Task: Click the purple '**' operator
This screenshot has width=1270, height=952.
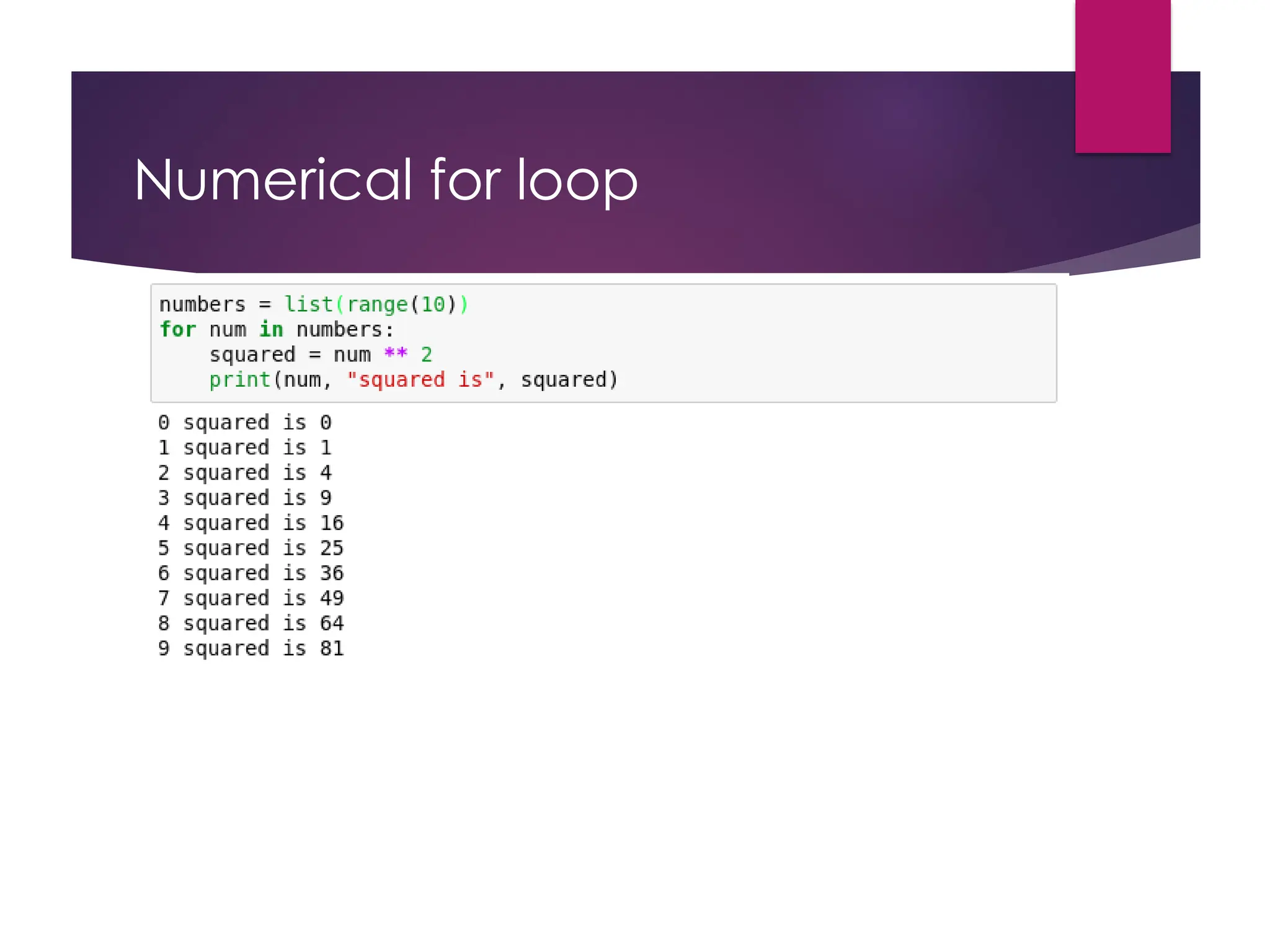Action: pyautogui.click(x=396, y=354)
